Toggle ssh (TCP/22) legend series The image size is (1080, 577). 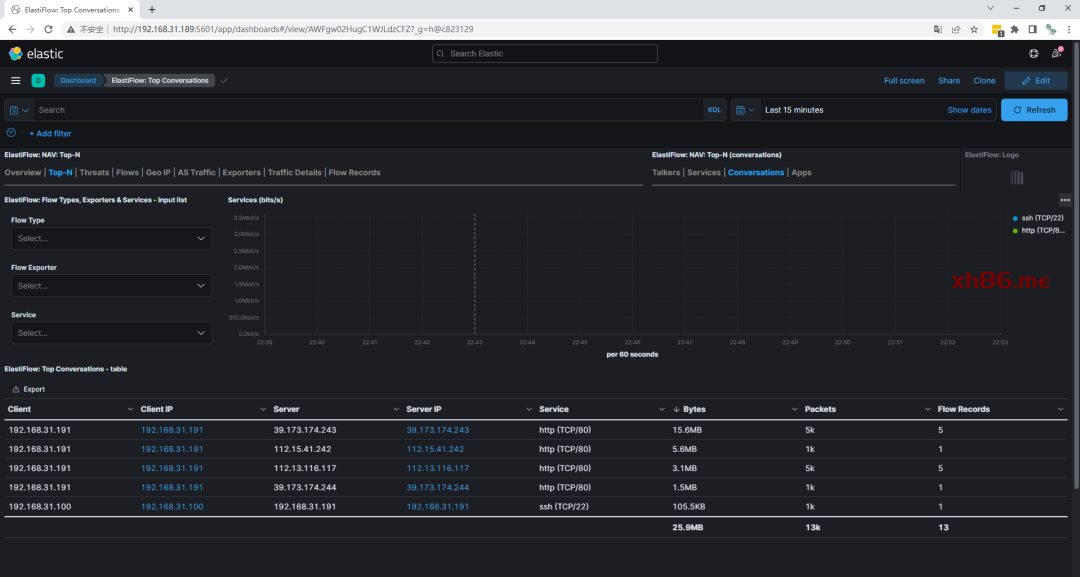1039,218
